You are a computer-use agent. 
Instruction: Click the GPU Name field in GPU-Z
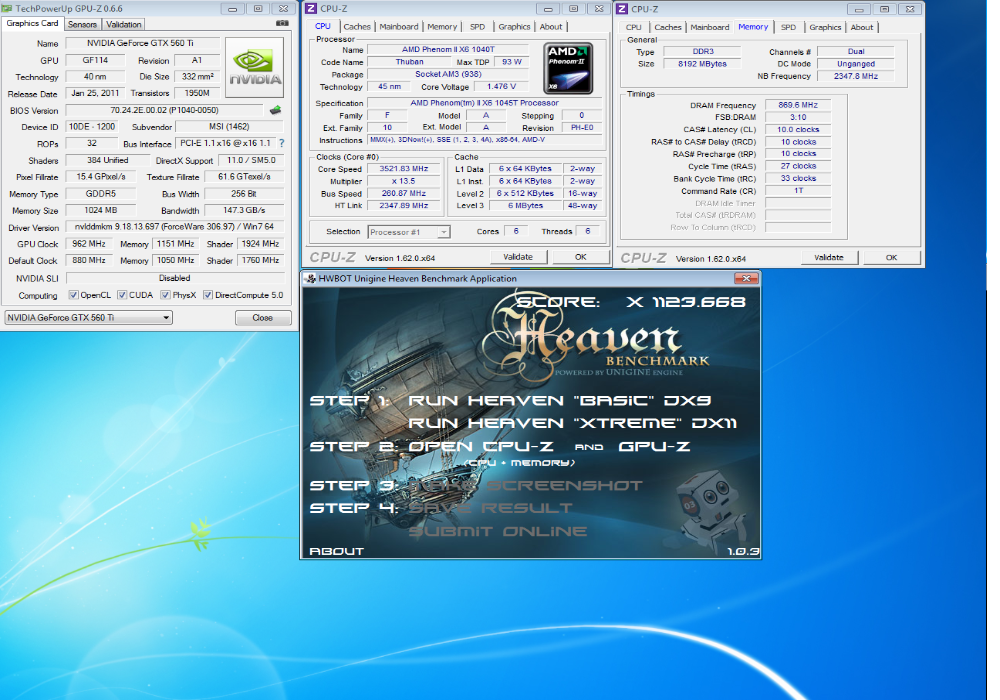143,43
